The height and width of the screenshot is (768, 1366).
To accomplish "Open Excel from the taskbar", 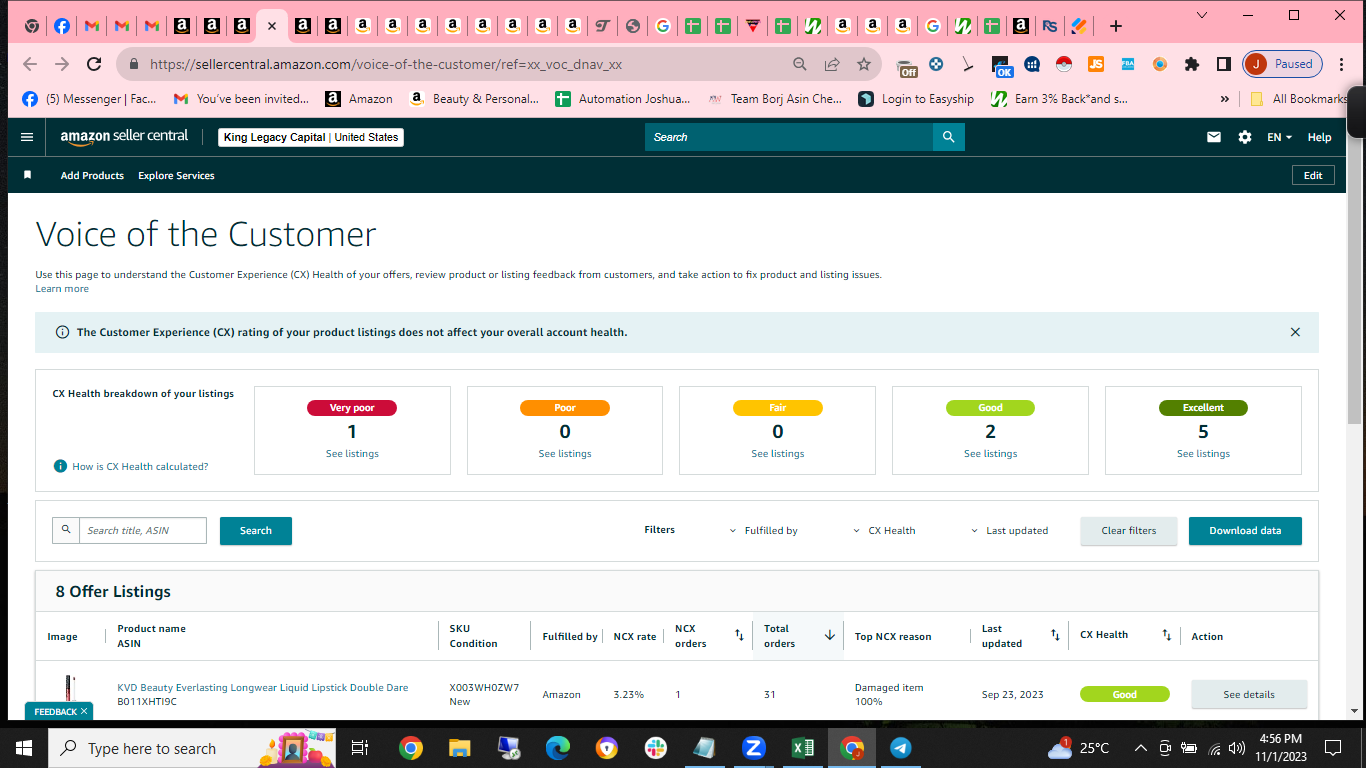I will click(802, 747).
